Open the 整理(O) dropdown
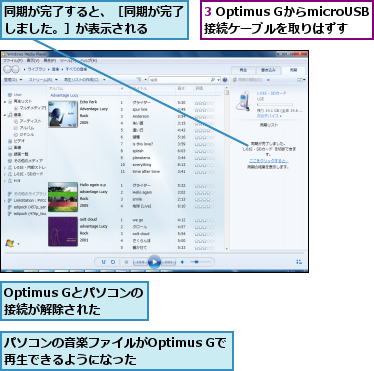374x371 pixels. [x=13, y=80]
